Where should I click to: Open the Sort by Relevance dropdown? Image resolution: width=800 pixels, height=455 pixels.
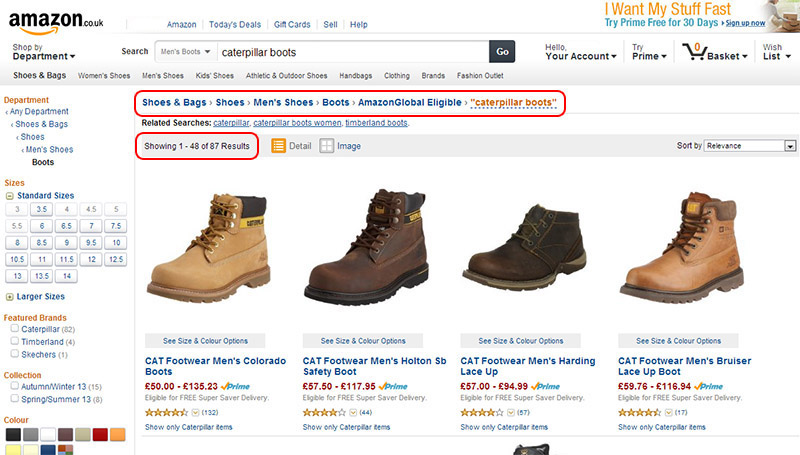pyautogui.click(x=749, y=146)
